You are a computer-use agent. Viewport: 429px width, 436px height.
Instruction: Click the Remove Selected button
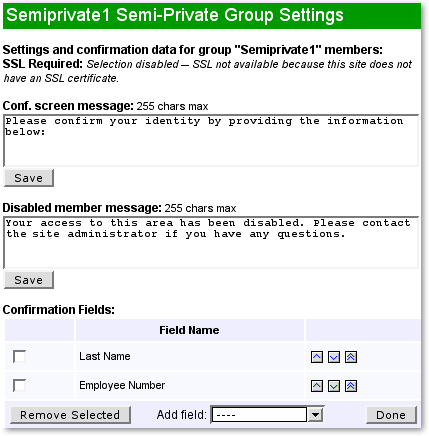(x=70, y=415)
